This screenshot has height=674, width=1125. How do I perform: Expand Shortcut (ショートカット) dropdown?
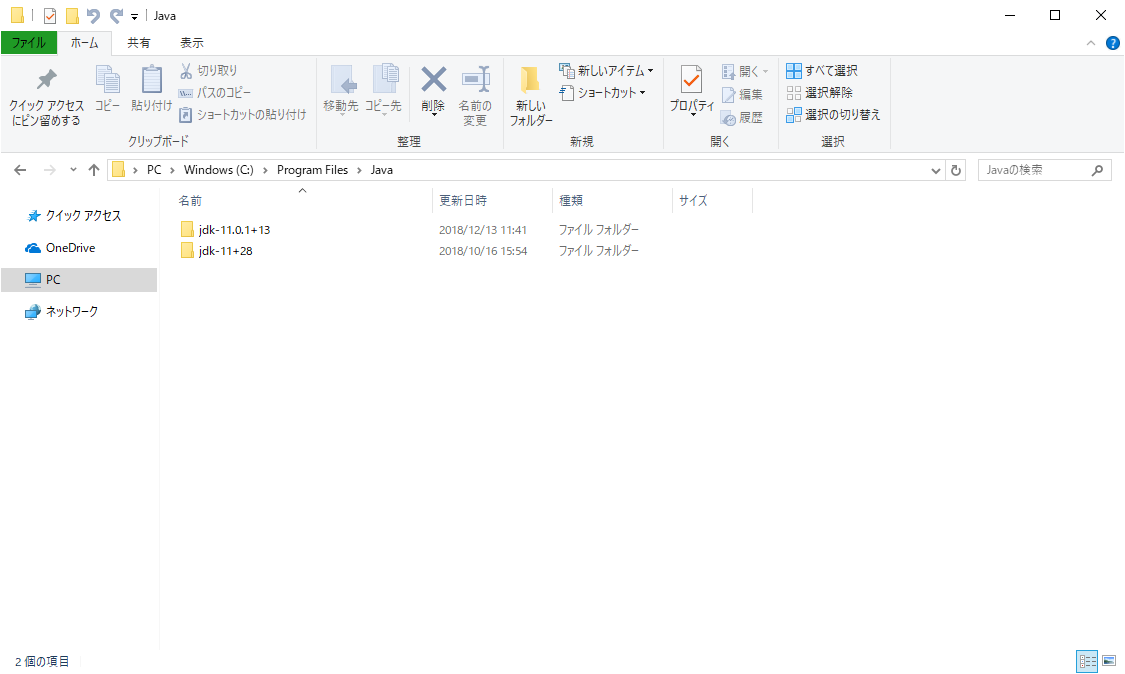pyautogui.click(x=642, y=93)
